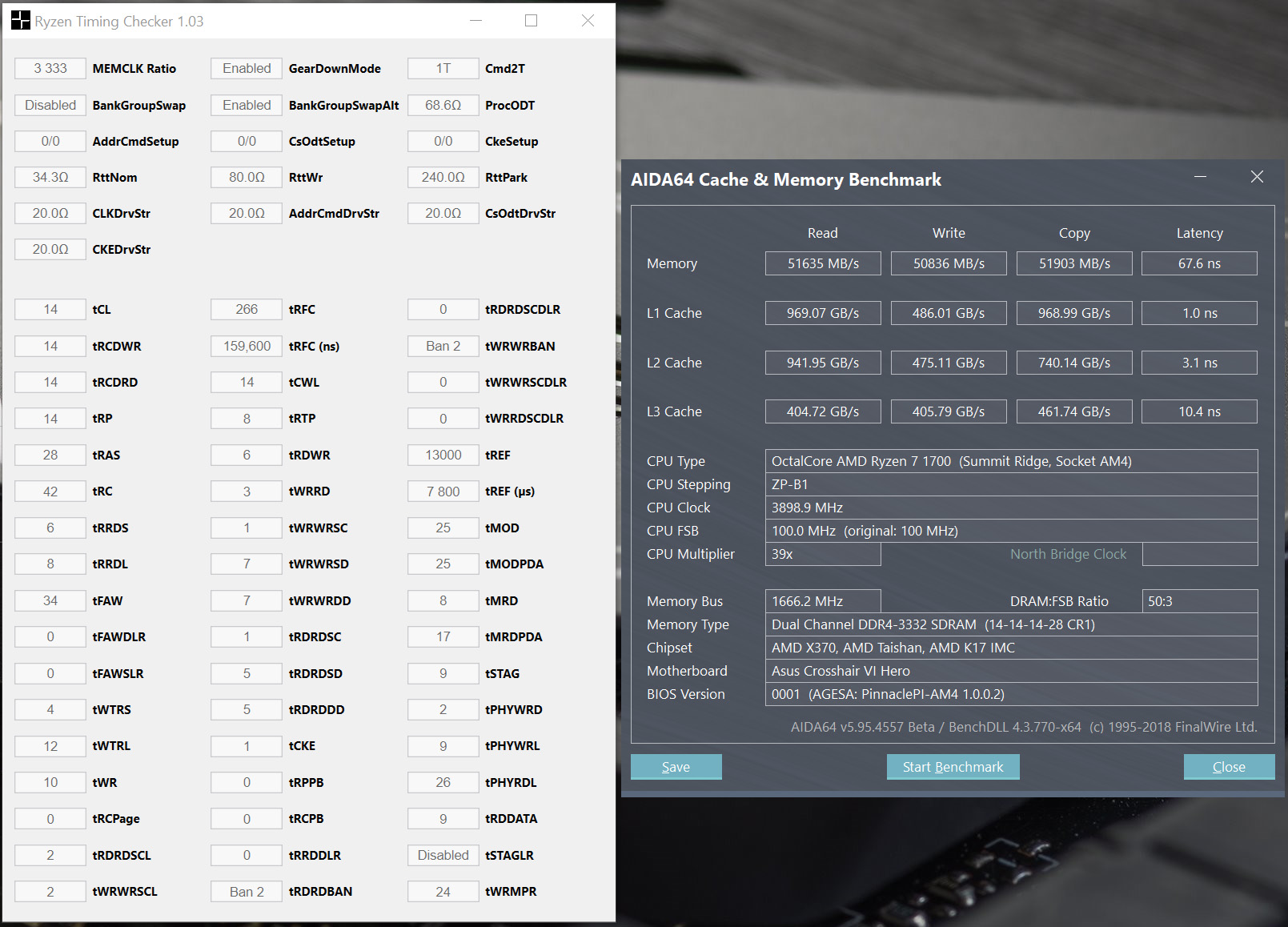
Task: Minimize the Ryzen Timing Checker window
Action: click(x=475, y=21)
